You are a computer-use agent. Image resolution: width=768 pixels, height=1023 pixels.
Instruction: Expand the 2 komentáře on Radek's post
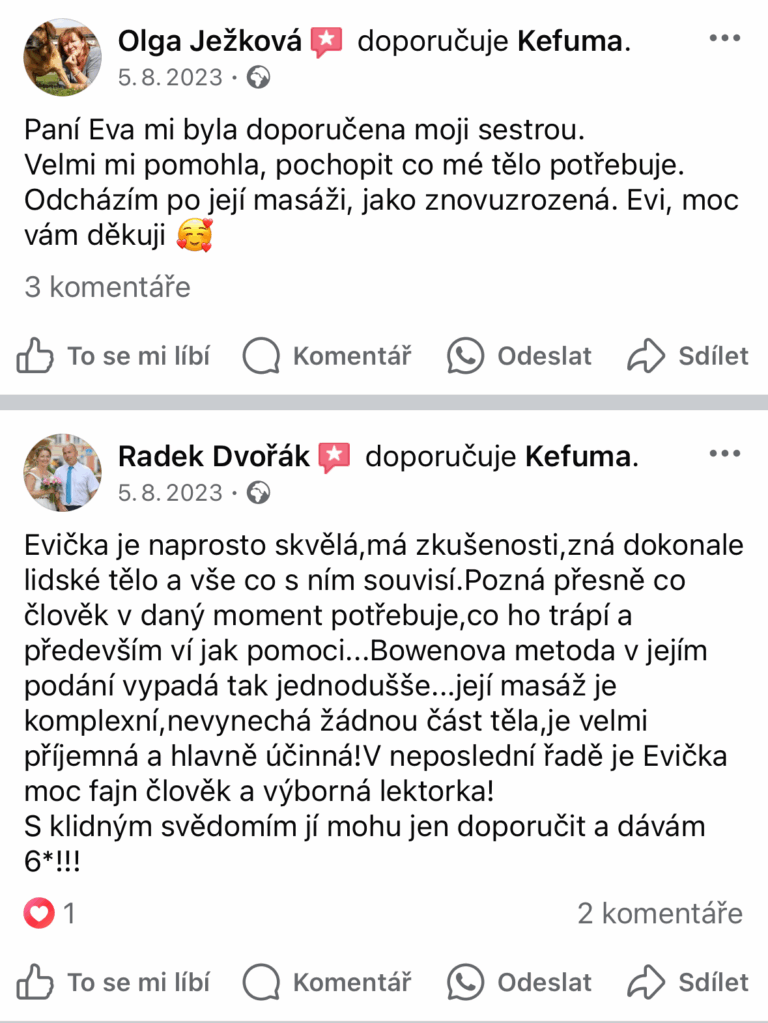click(x=660, y=913)
